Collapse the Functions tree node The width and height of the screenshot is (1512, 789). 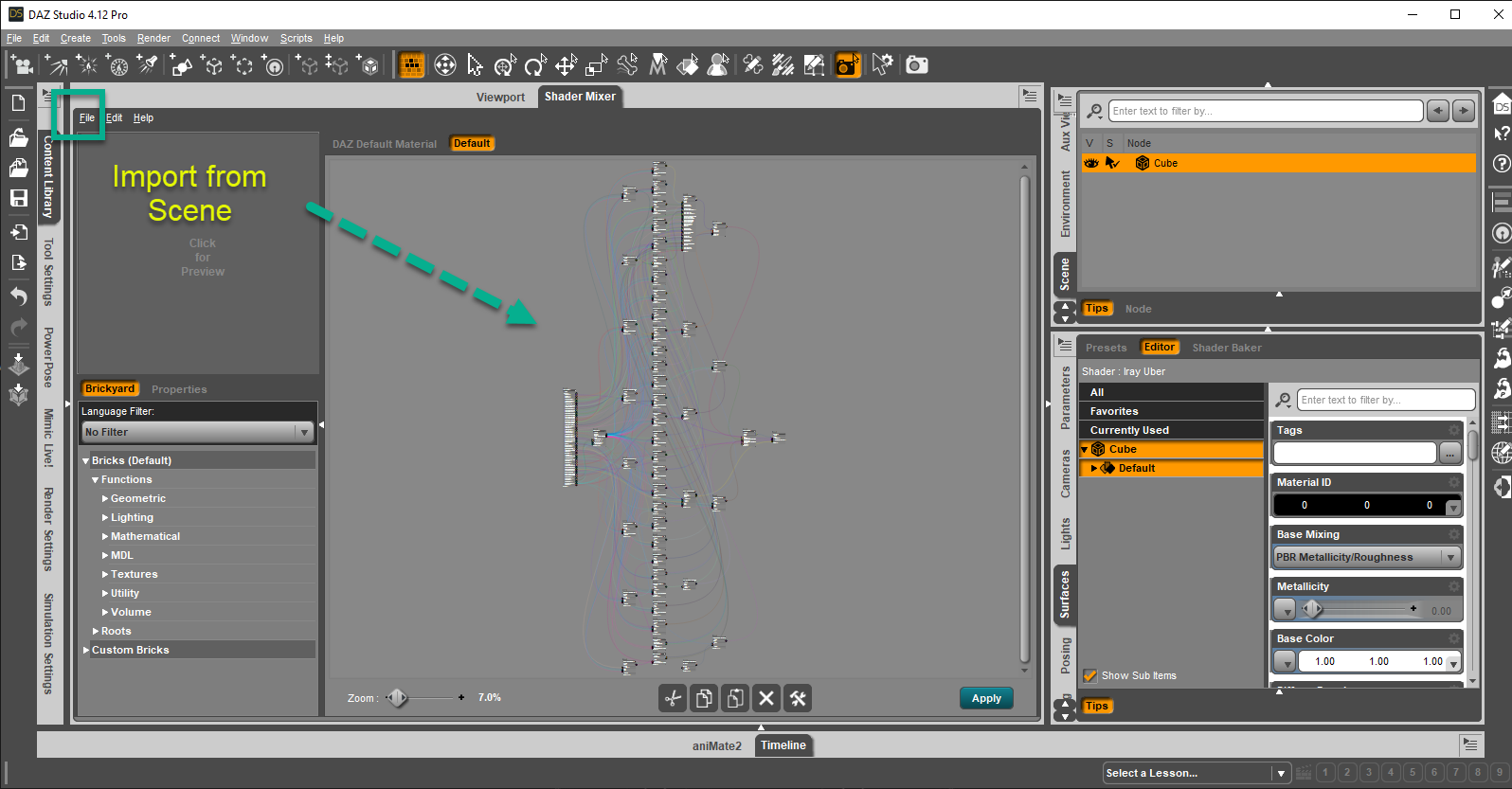[x=95, y=479]
